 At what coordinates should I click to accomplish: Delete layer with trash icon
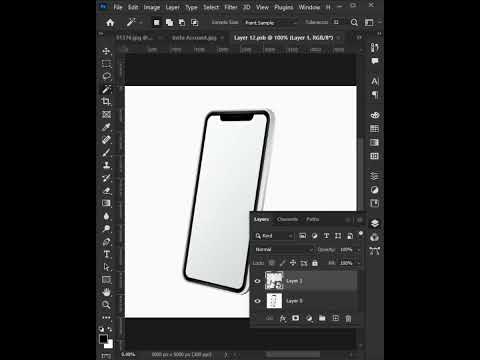pyautogui.click(x=348, y=318)
